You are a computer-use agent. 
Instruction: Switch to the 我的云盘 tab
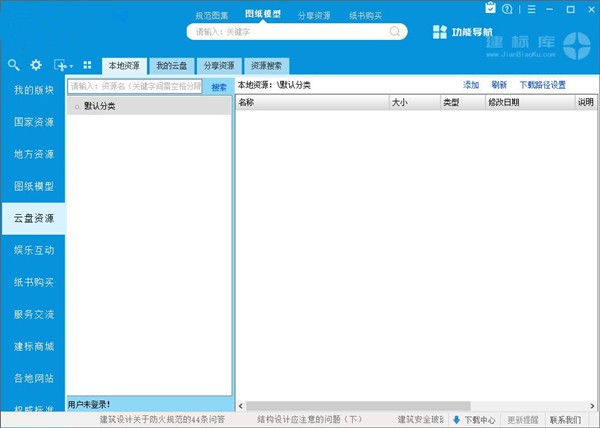point(171,65)
